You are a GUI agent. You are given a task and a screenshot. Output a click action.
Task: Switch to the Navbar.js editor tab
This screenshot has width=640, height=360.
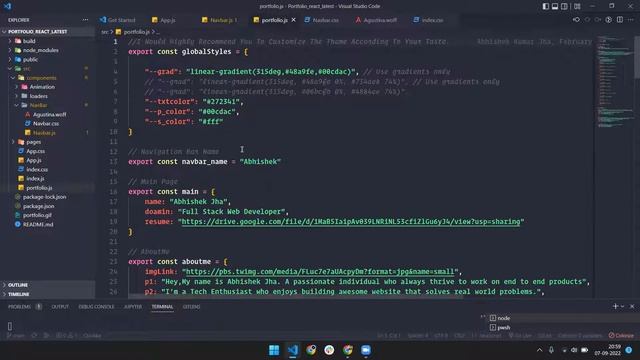tap(220, 20)
